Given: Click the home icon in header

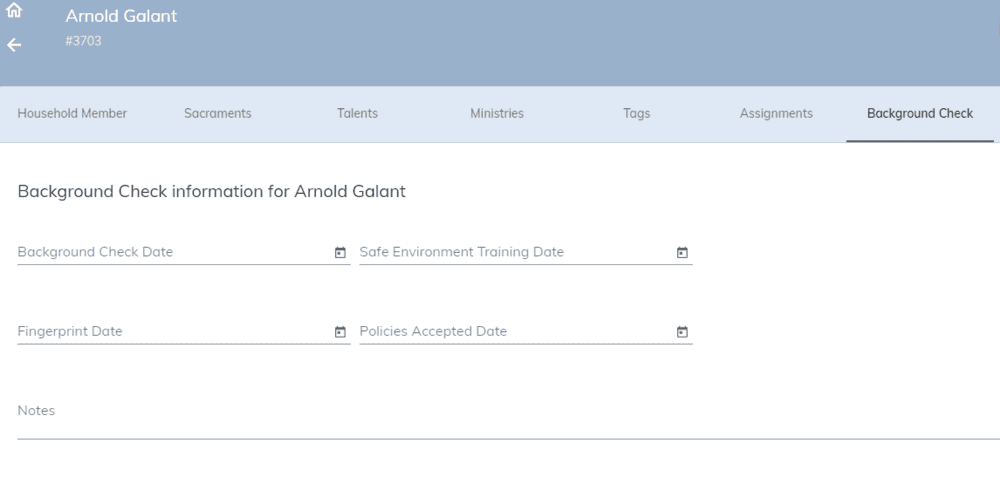Looking at the screenshot, I should click(14, 10).
